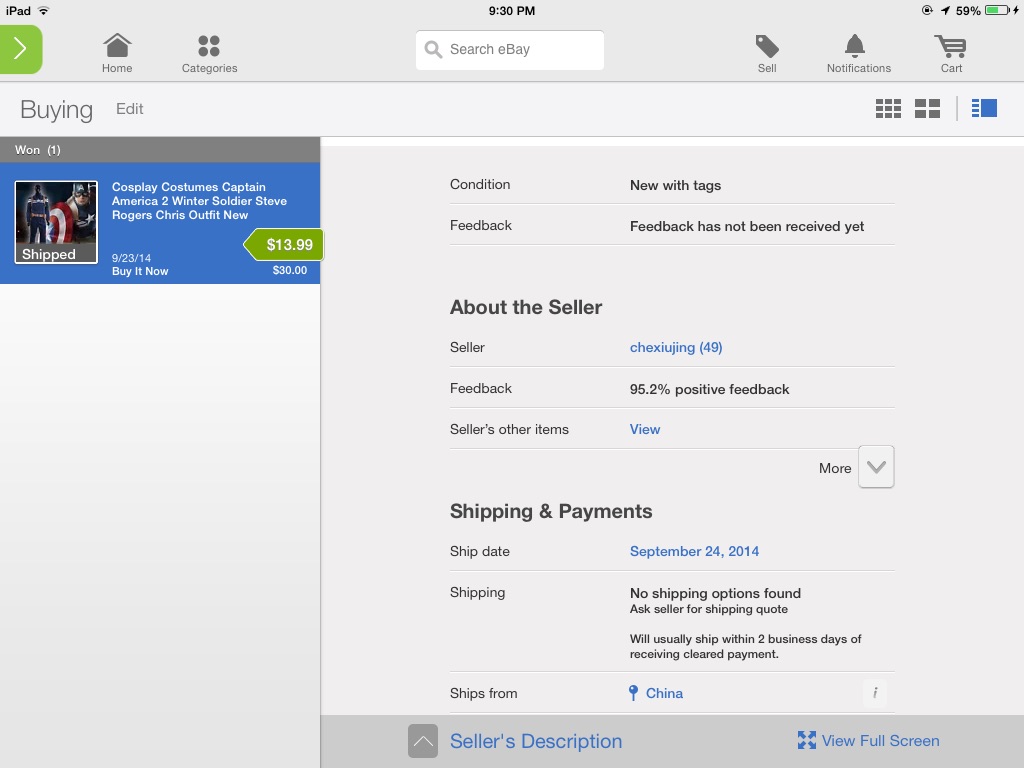
Task: Select Cosplay Costumes Captain America listing title
Action: tap(199, 201)
